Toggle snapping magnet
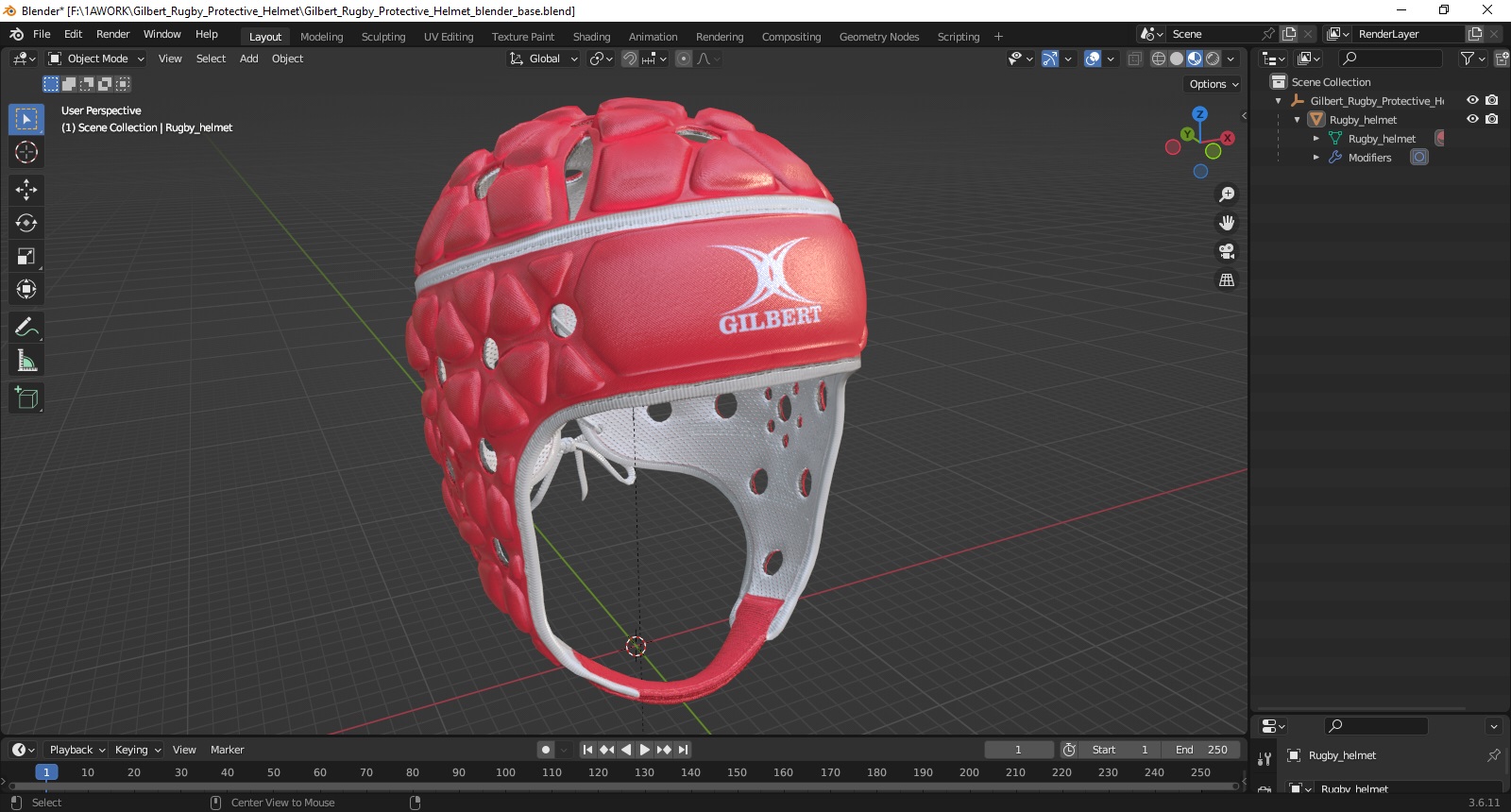Screen dimensions: 1511x812 coord(629,59)
